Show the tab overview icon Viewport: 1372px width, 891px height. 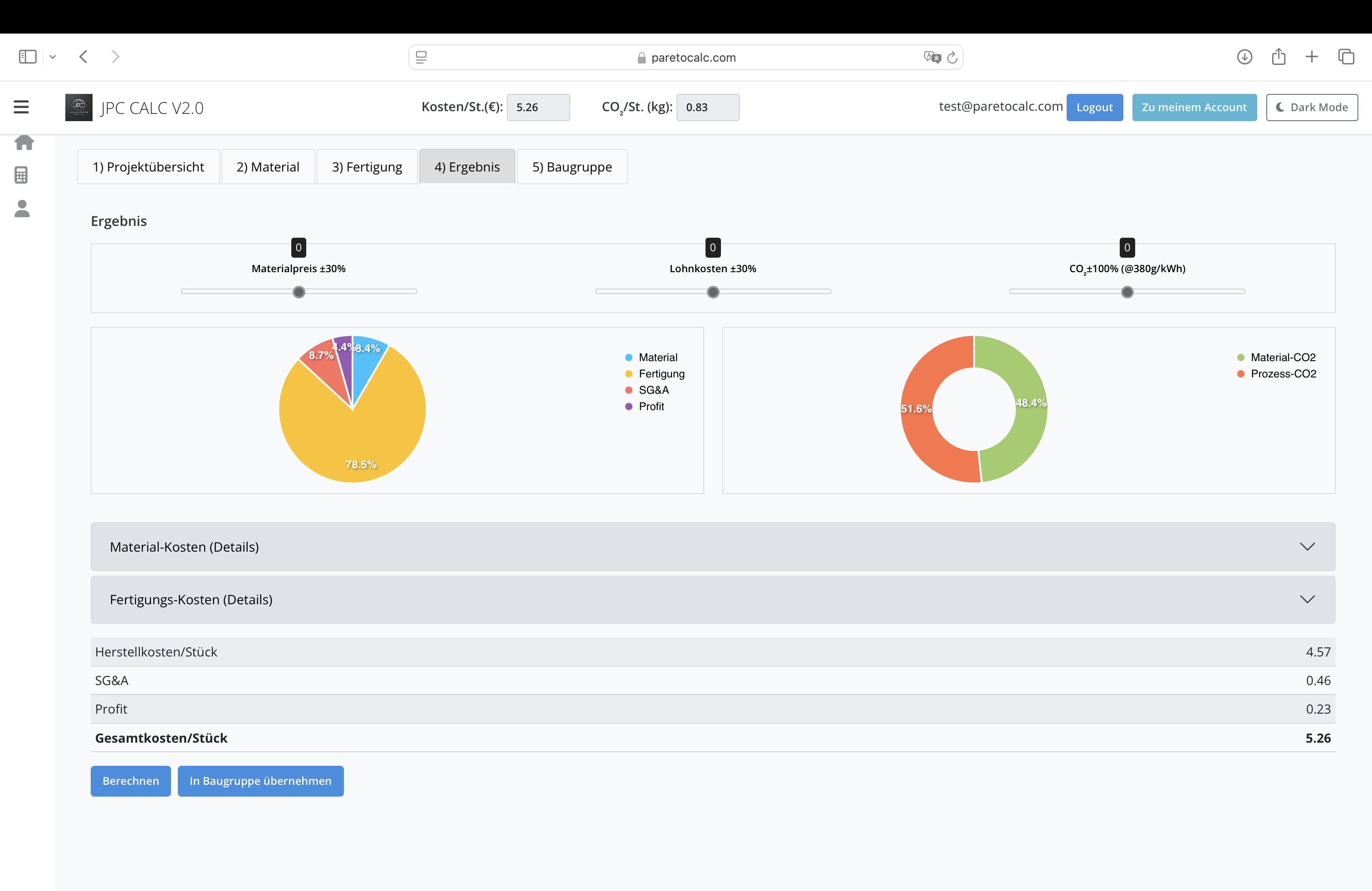(x=1346, y=56)
